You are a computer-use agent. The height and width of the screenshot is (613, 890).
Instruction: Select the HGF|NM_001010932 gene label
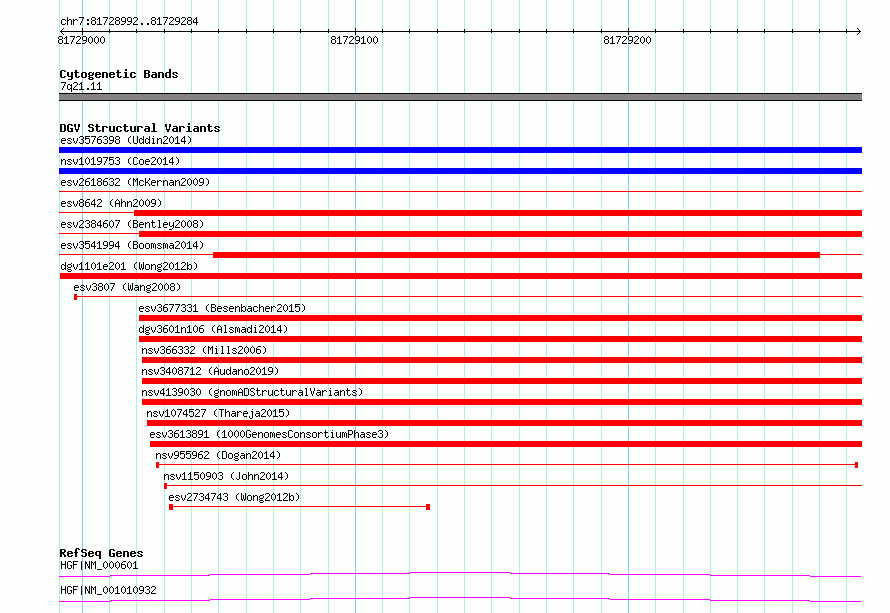[108, 590]
